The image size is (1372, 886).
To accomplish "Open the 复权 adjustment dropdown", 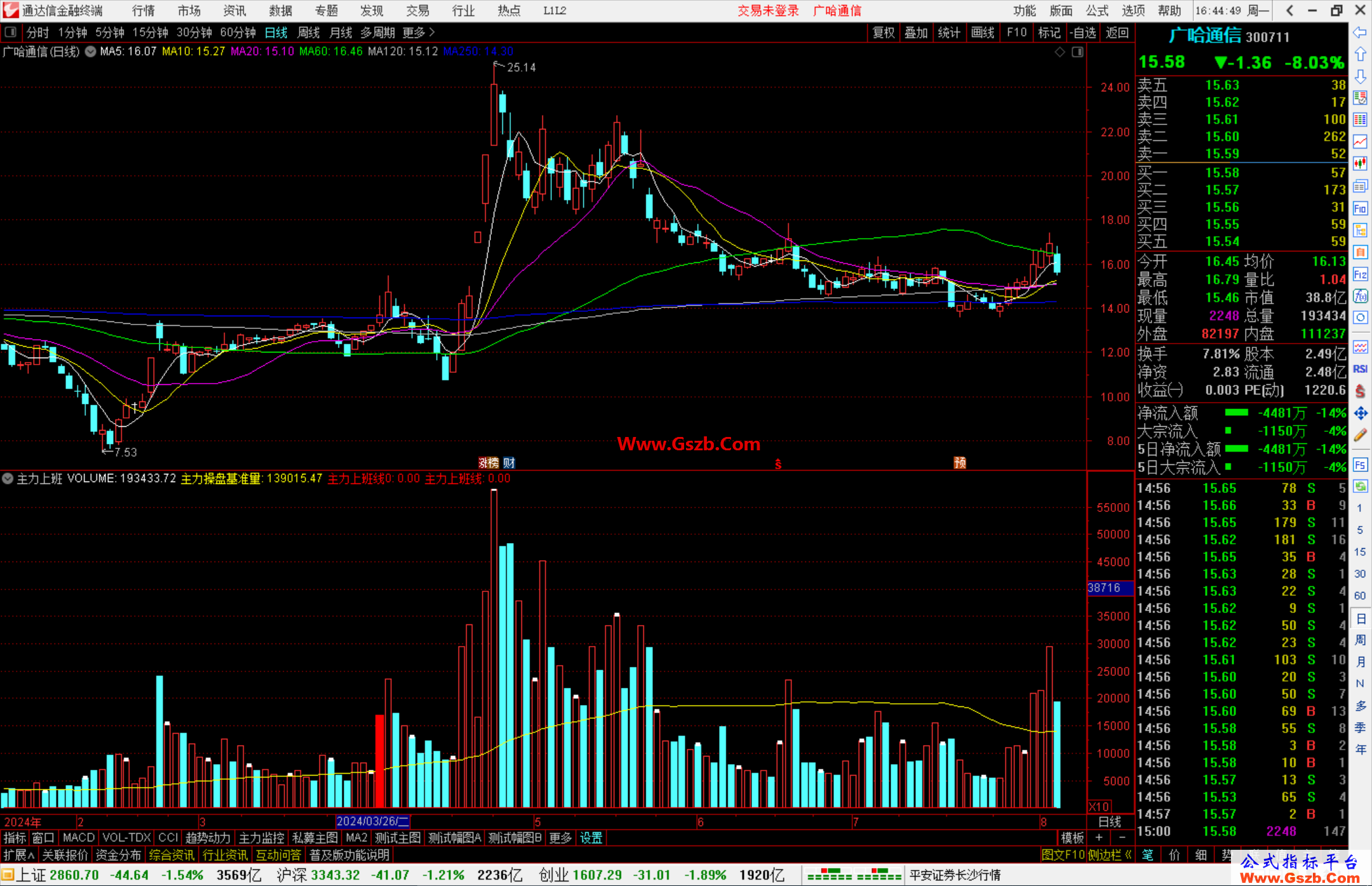I will coord(884,32).
